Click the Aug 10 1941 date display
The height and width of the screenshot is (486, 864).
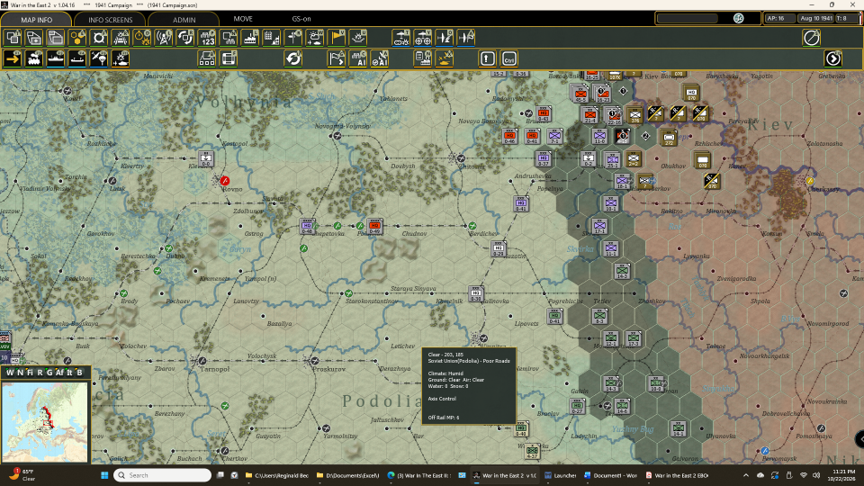(816, 18)
